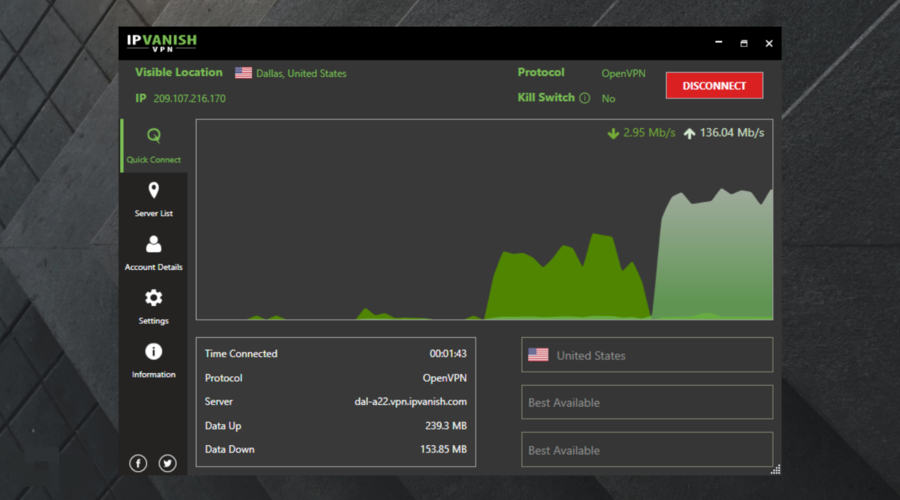Click the upload speed arrow icon
Image resolution: width=900 pixels, height=500 pixels.
tap(689, 133)
